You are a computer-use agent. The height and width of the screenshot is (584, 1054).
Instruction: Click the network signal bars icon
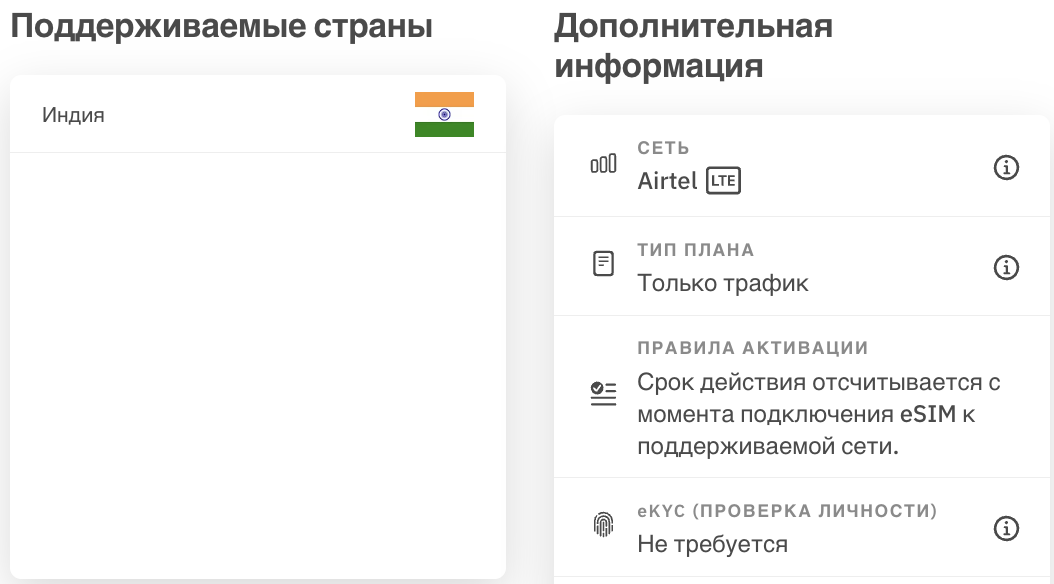click(603, 164)
